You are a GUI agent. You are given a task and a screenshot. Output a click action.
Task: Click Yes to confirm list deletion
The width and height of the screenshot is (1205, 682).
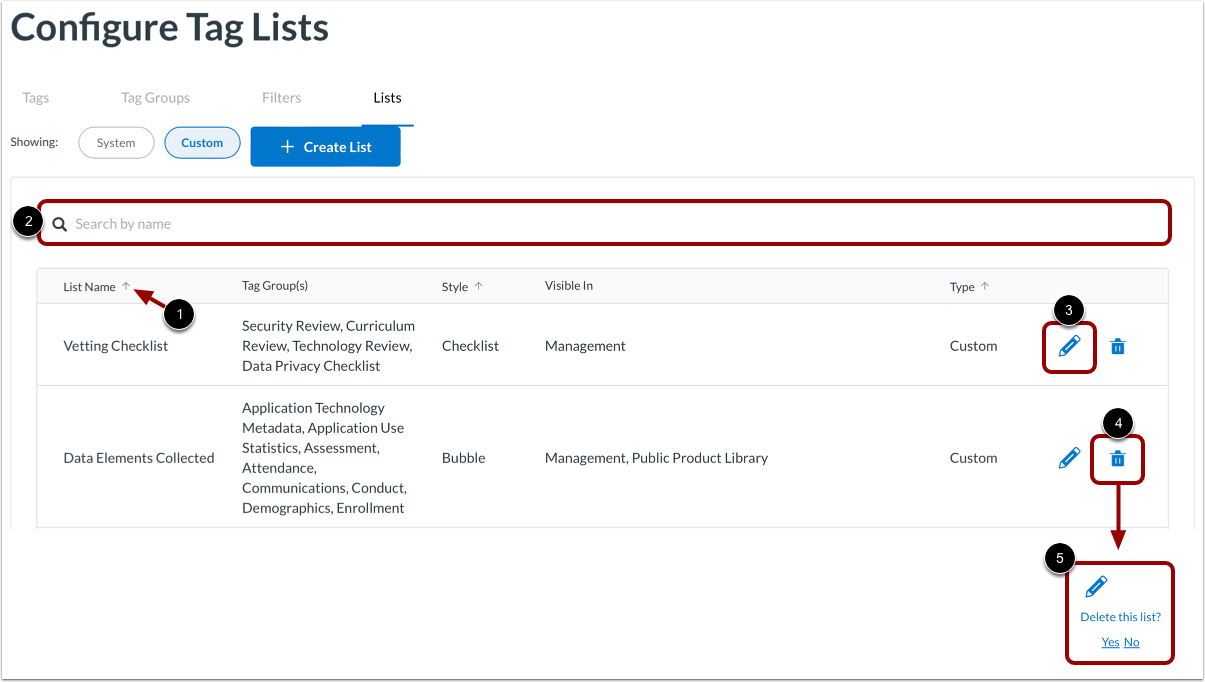tap(1110, 642)
